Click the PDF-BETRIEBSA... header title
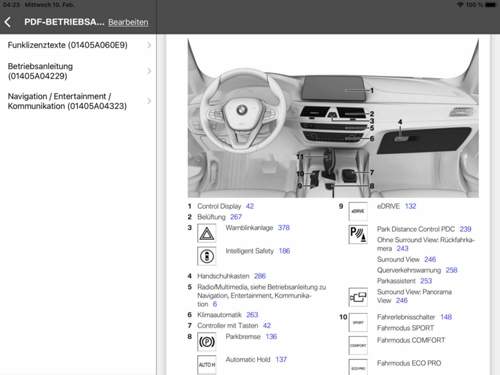 [64, 22]
